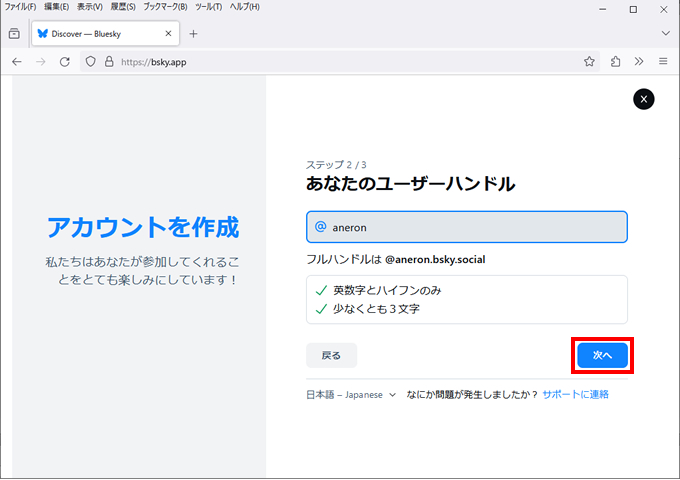Click the 次へ button
Viewport: 680px width, 480px height.
(602, 355)
